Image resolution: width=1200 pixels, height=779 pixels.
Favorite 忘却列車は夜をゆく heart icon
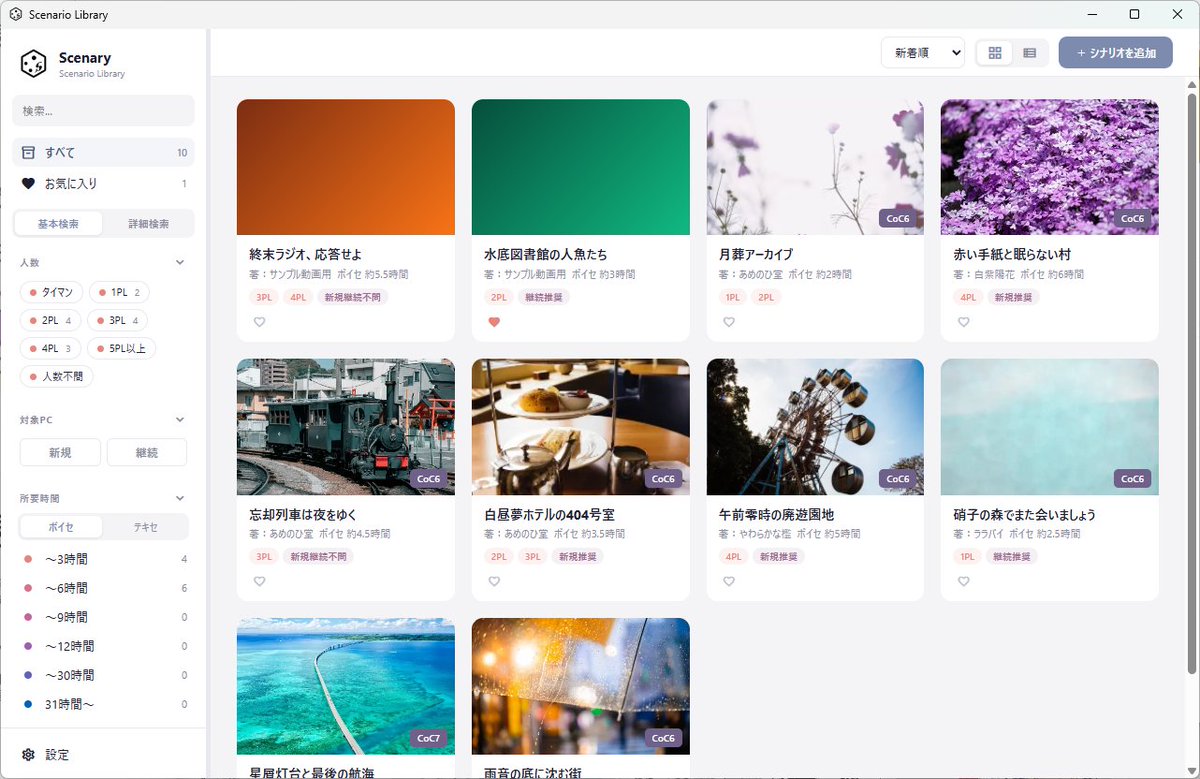[x=259, y=581]
